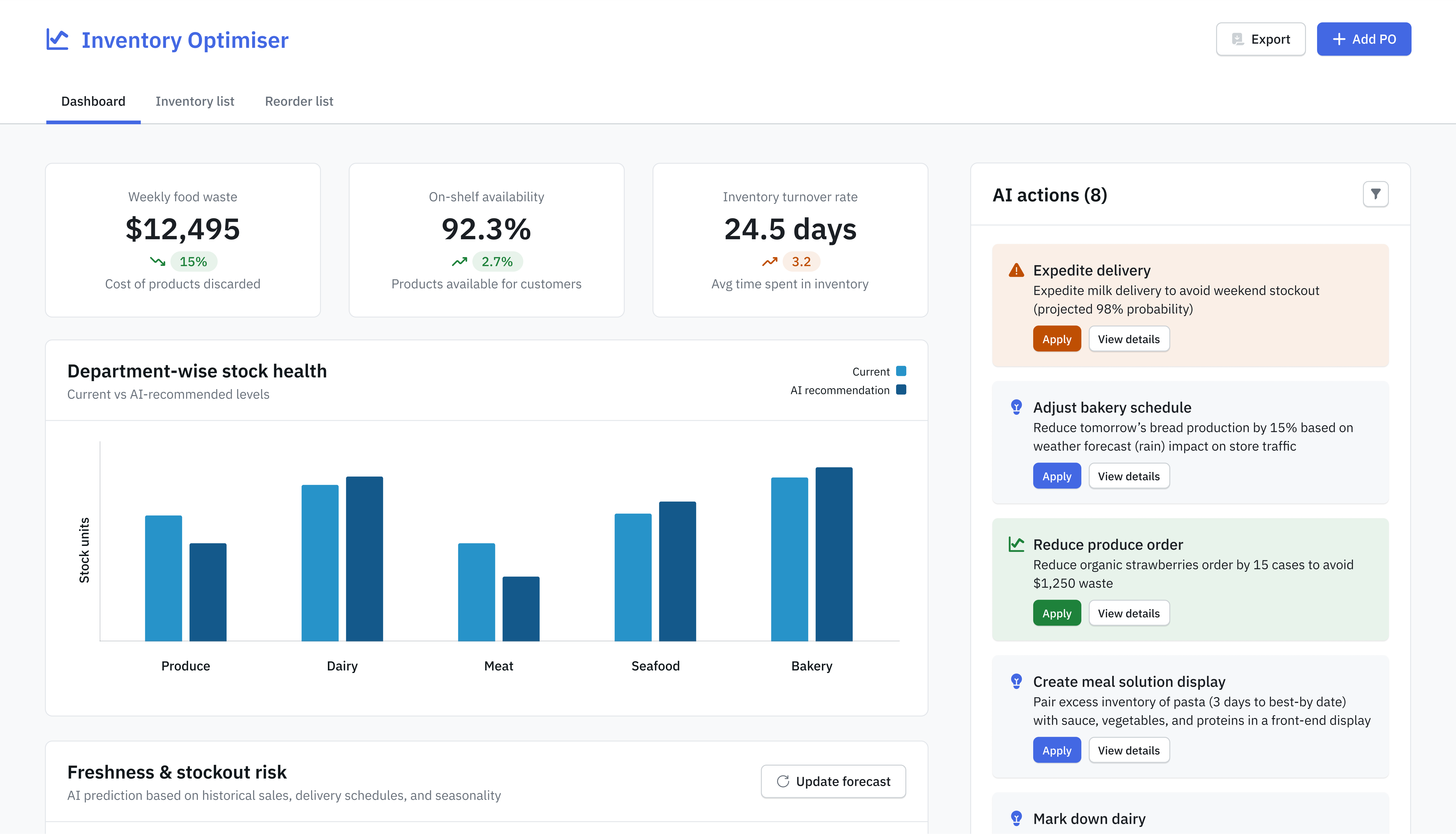Image resolution: width=1456 pixels, height=834 pixels.
Task: Click the meal solution display lightbulb icon
Action: click(1016, 681)
